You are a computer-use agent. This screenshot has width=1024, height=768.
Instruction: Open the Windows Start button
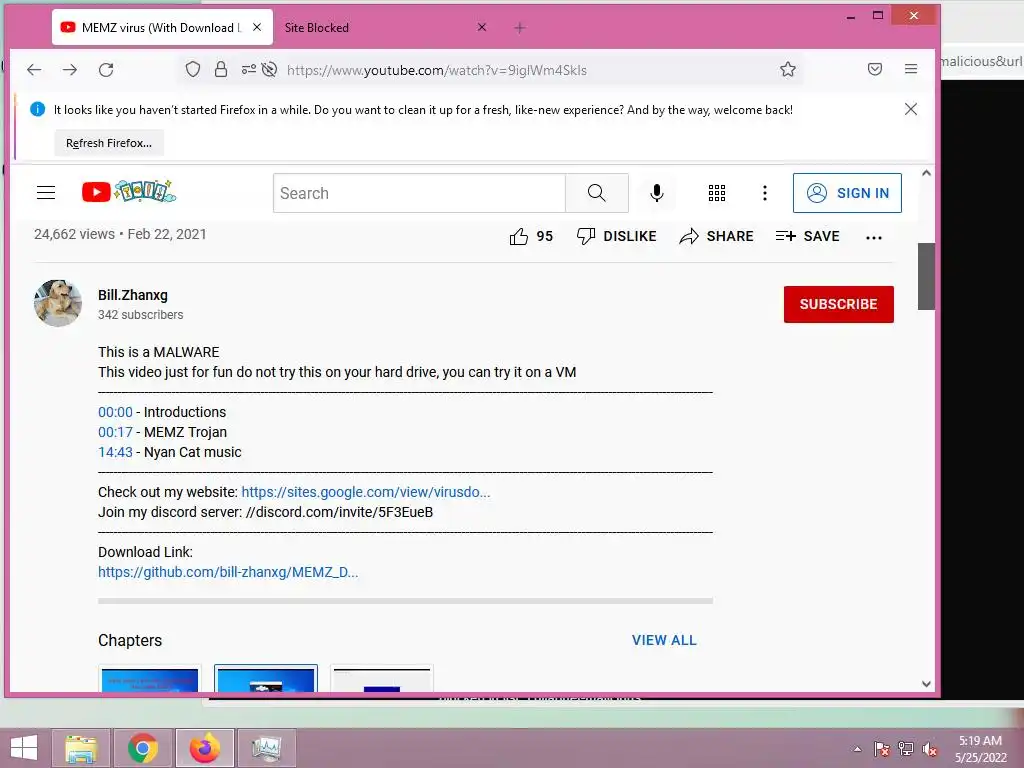tap(24, 748)
